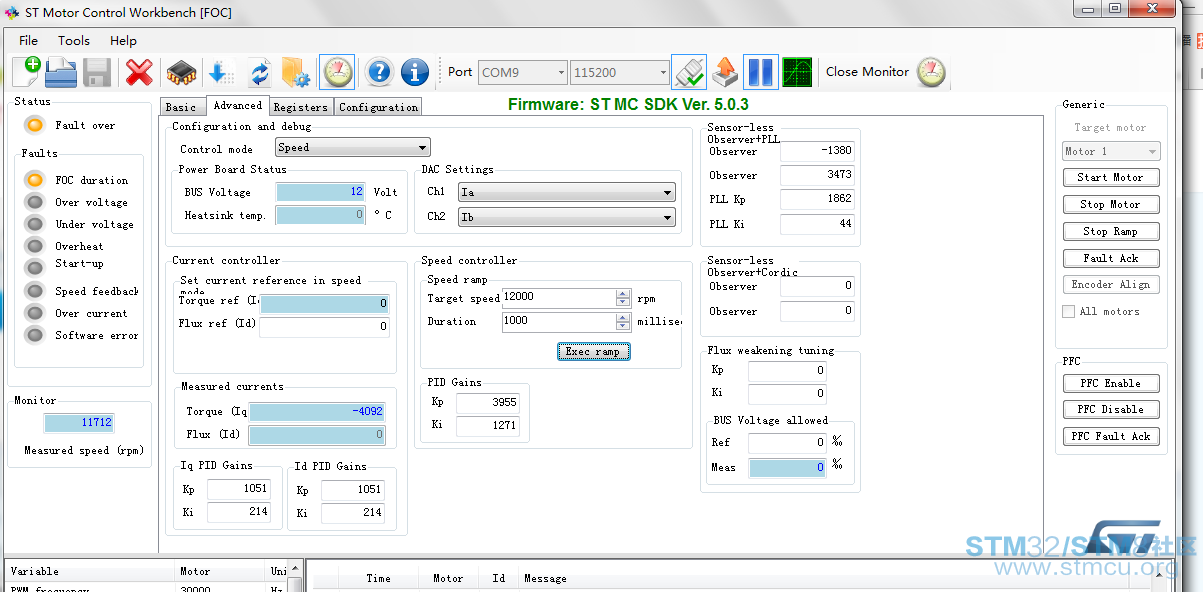Click the Stop Motor button
1203x592 pixels.
tap(1111, 204)
